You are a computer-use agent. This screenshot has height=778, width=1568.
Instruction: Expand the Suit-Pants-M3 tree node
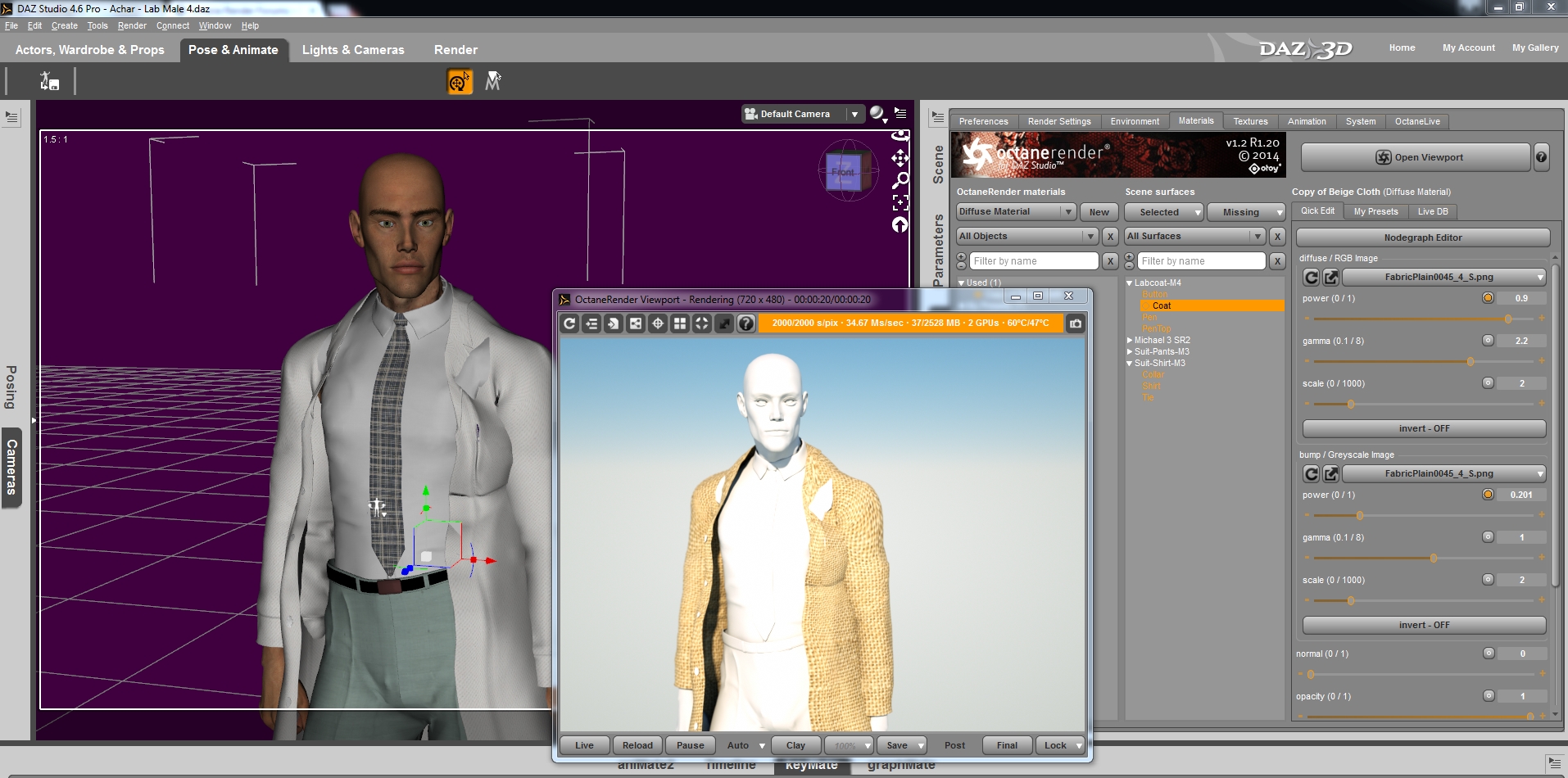coord(1130,352)
